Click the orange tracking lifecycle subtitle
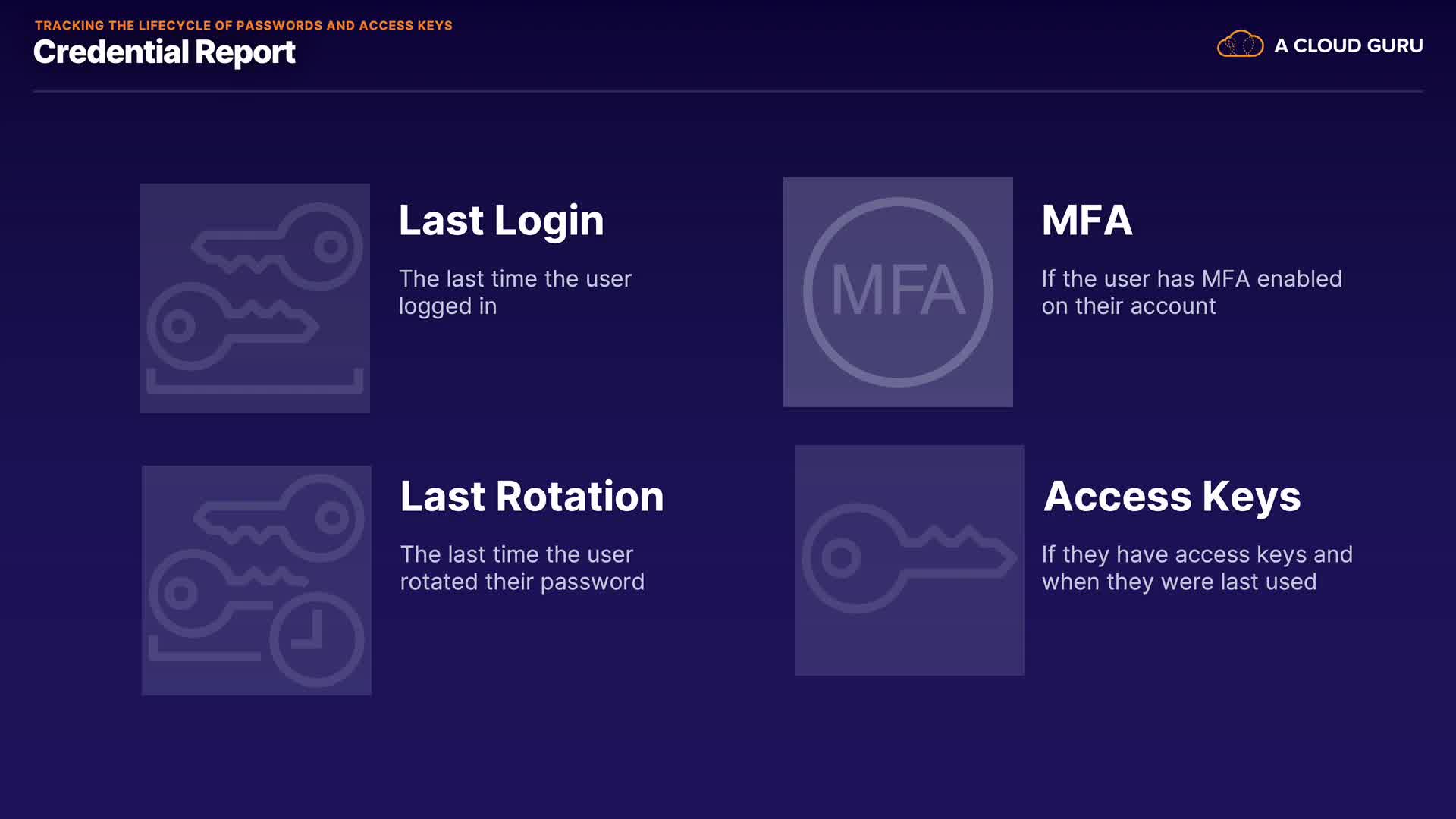Viewport: 1456px width, 819px height. [x=243, y=25]
